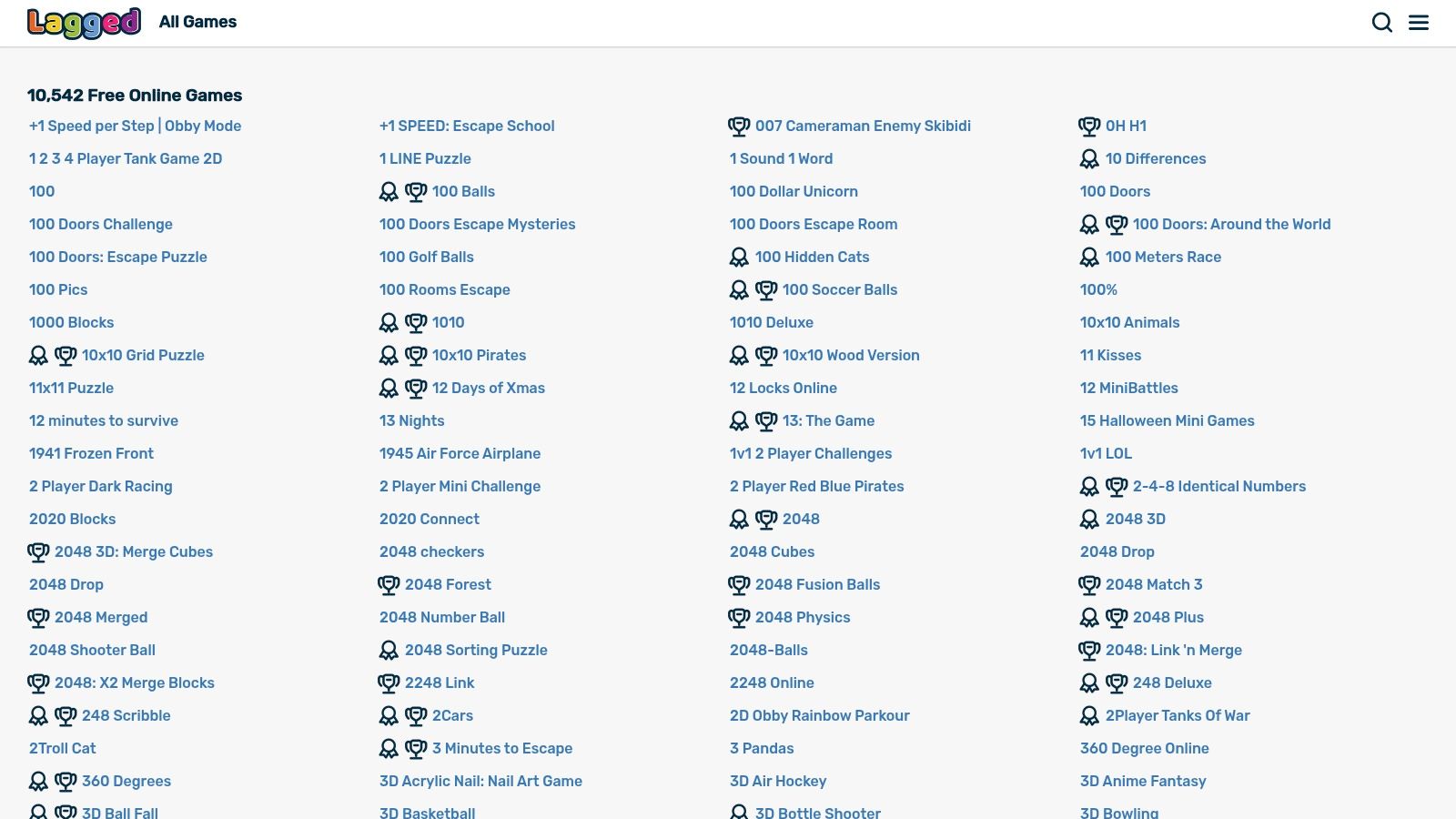Select the 1945 Air Force Airplane game

click(x=460, y=453)
